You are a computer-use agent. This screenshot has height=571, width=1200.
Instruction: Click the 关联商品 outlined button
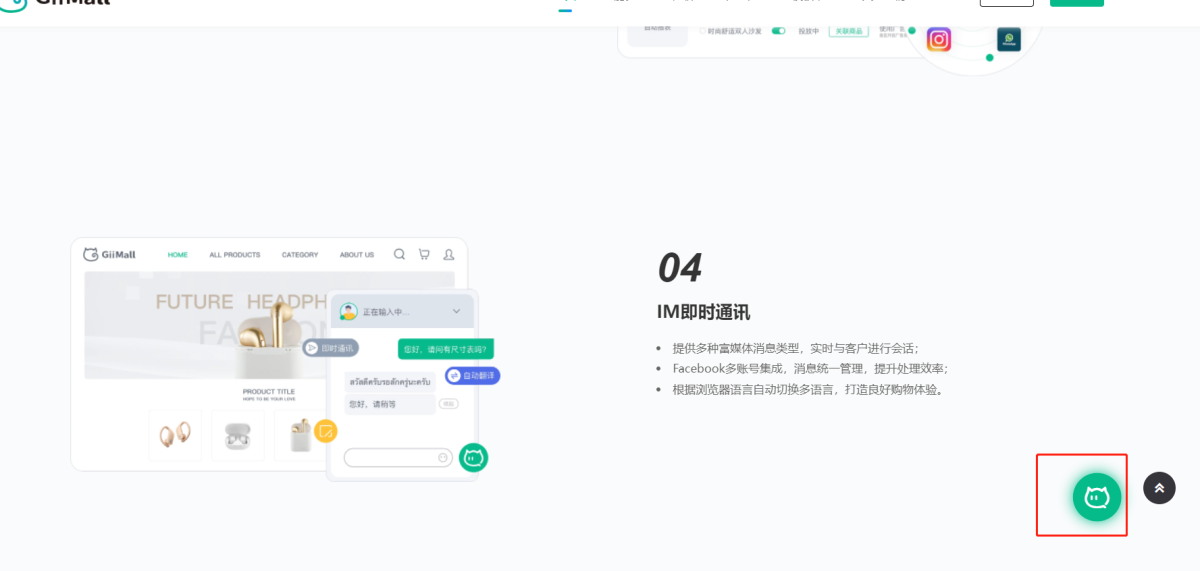(849, 31)
